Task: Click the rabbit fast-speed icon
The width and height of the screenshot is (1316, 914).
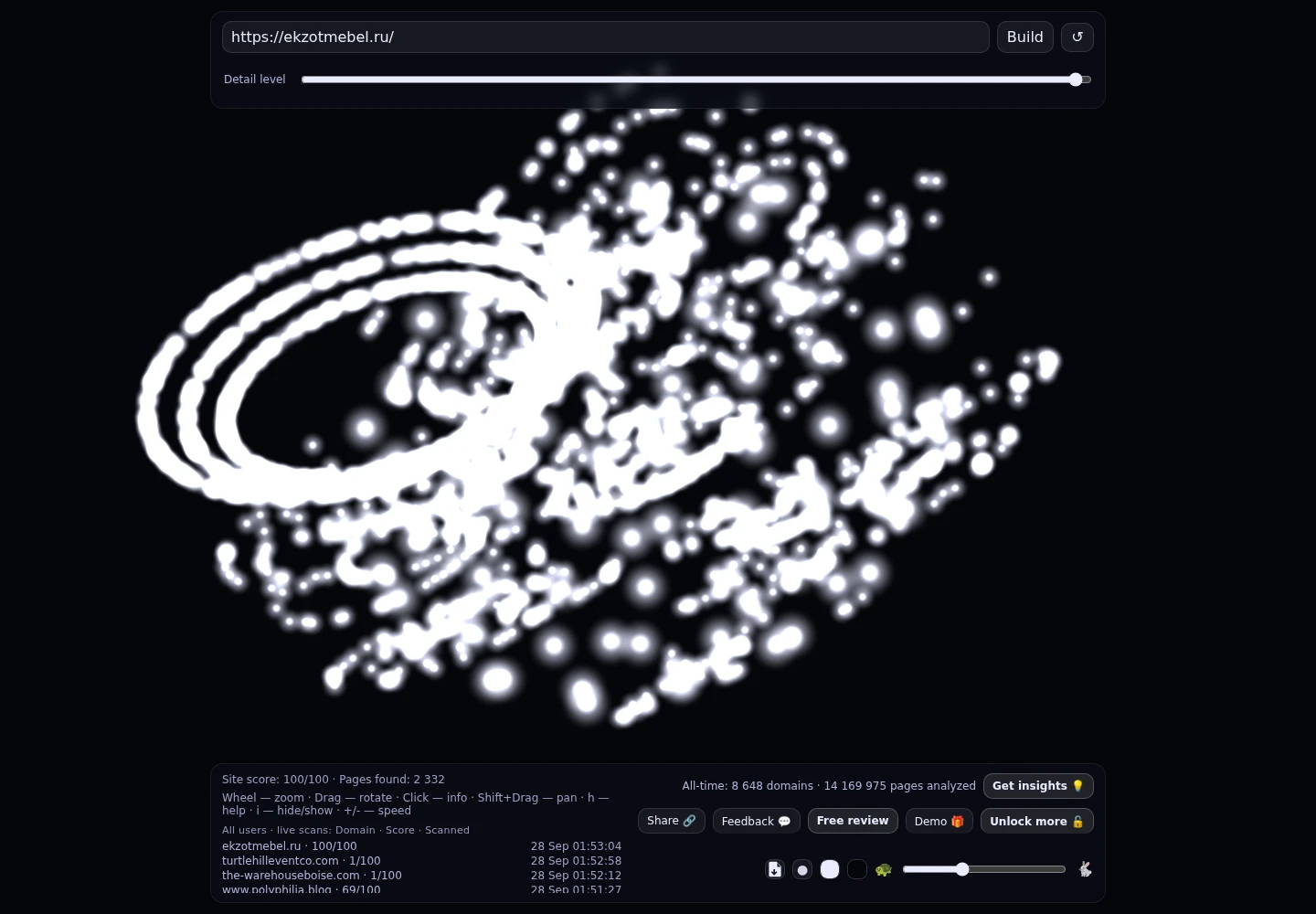Action: click(1085, 869)
